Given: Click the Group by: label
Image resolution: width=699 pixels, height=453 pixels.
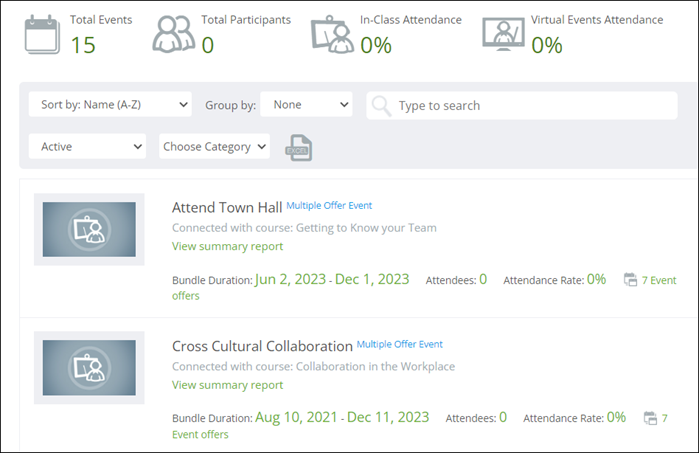Looking at the screenshot, I should pyautogui.click(x=230, y=105).
